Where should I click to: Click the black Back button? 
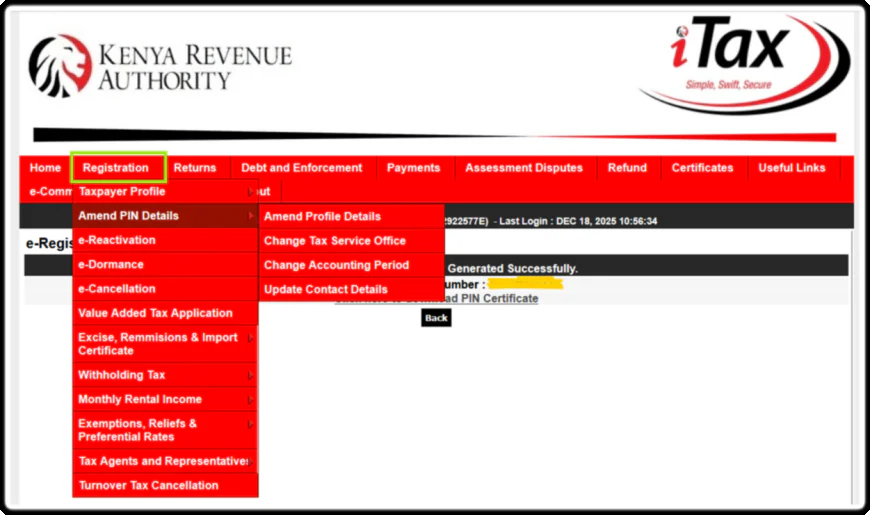(436, 318)
